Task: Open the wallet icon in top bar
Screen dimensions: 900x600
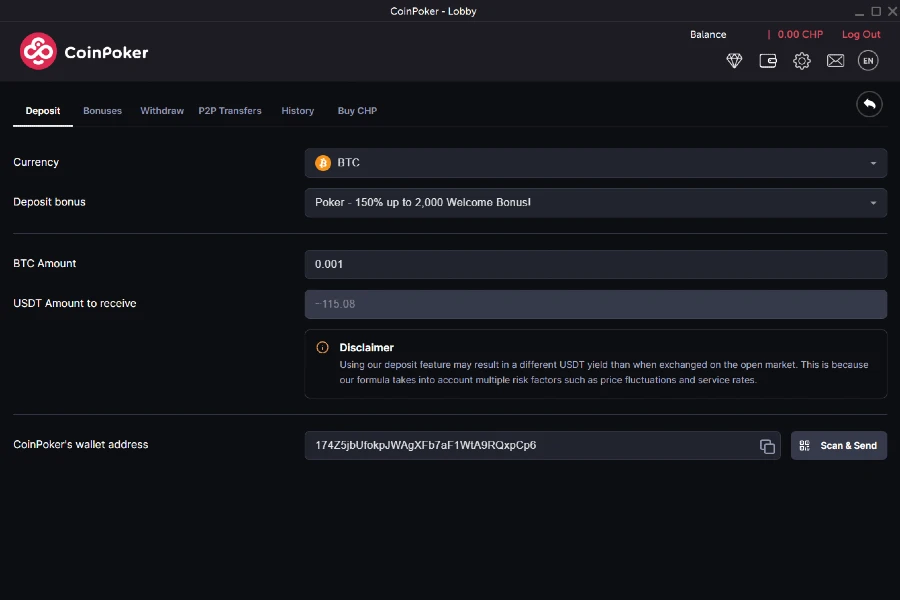Action: click(768, 60)
